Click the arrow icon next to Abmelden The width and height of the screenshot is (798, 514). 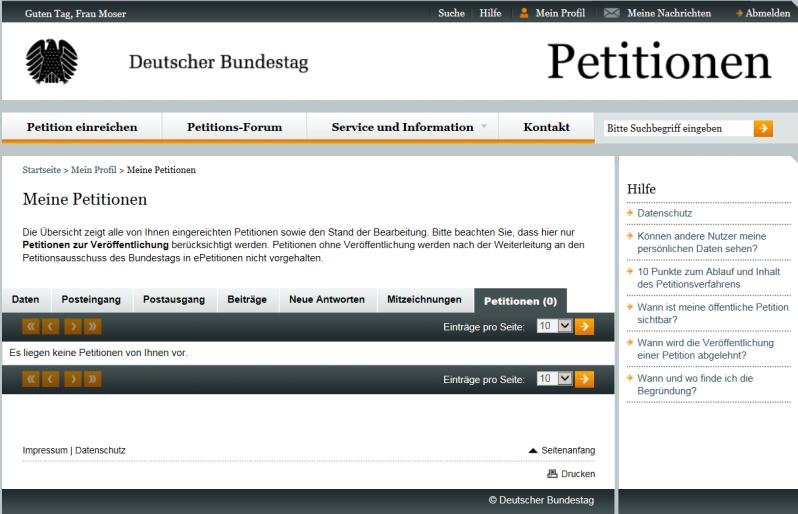tap(739, 13)
